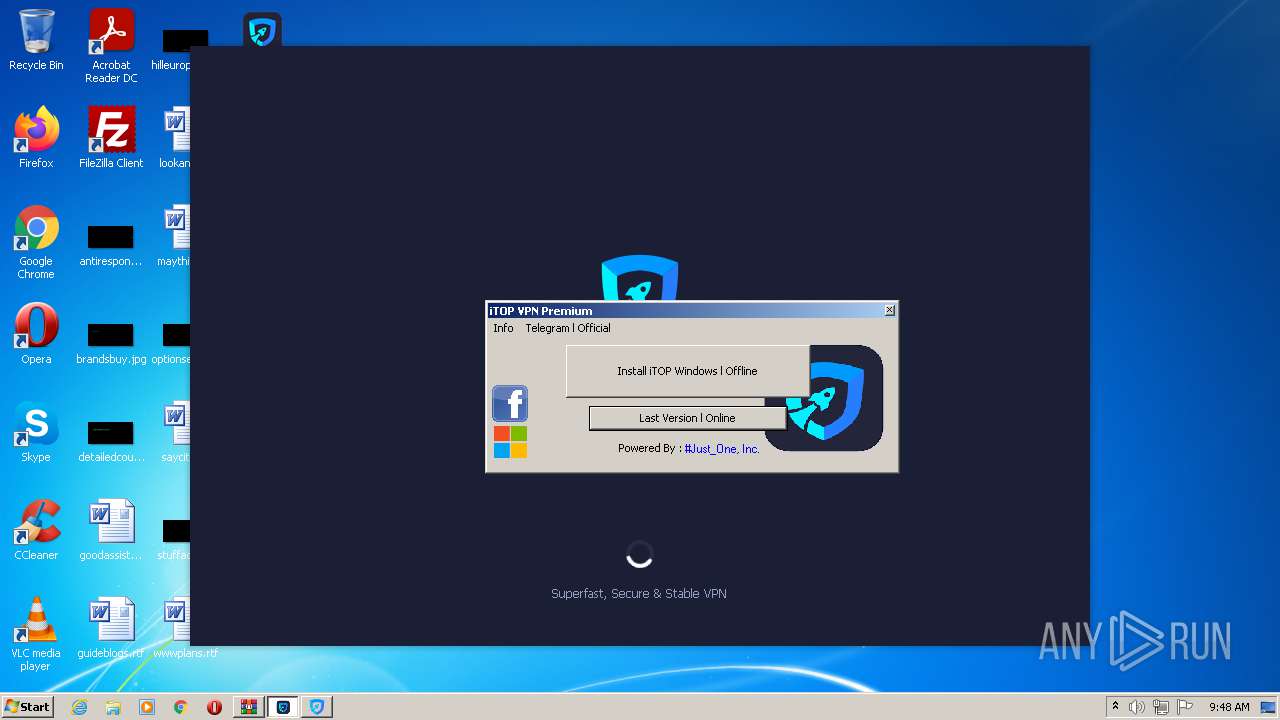Open FileZilla Client desktop shortcut
The width and height of the screenshot is (1280, 720).
click(111, 138)
